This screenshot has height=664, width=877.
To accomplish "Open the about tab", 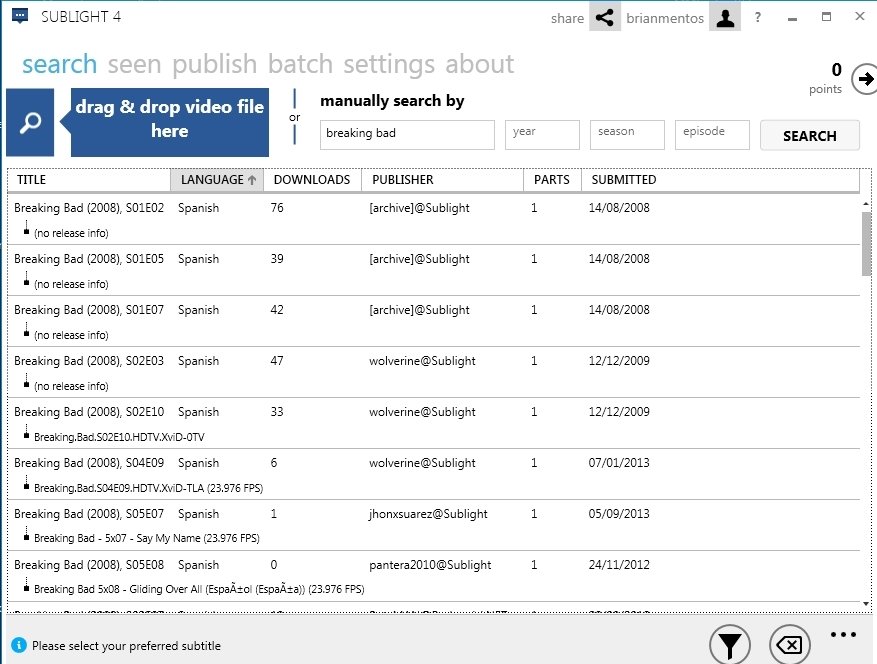I will [479, 64].
